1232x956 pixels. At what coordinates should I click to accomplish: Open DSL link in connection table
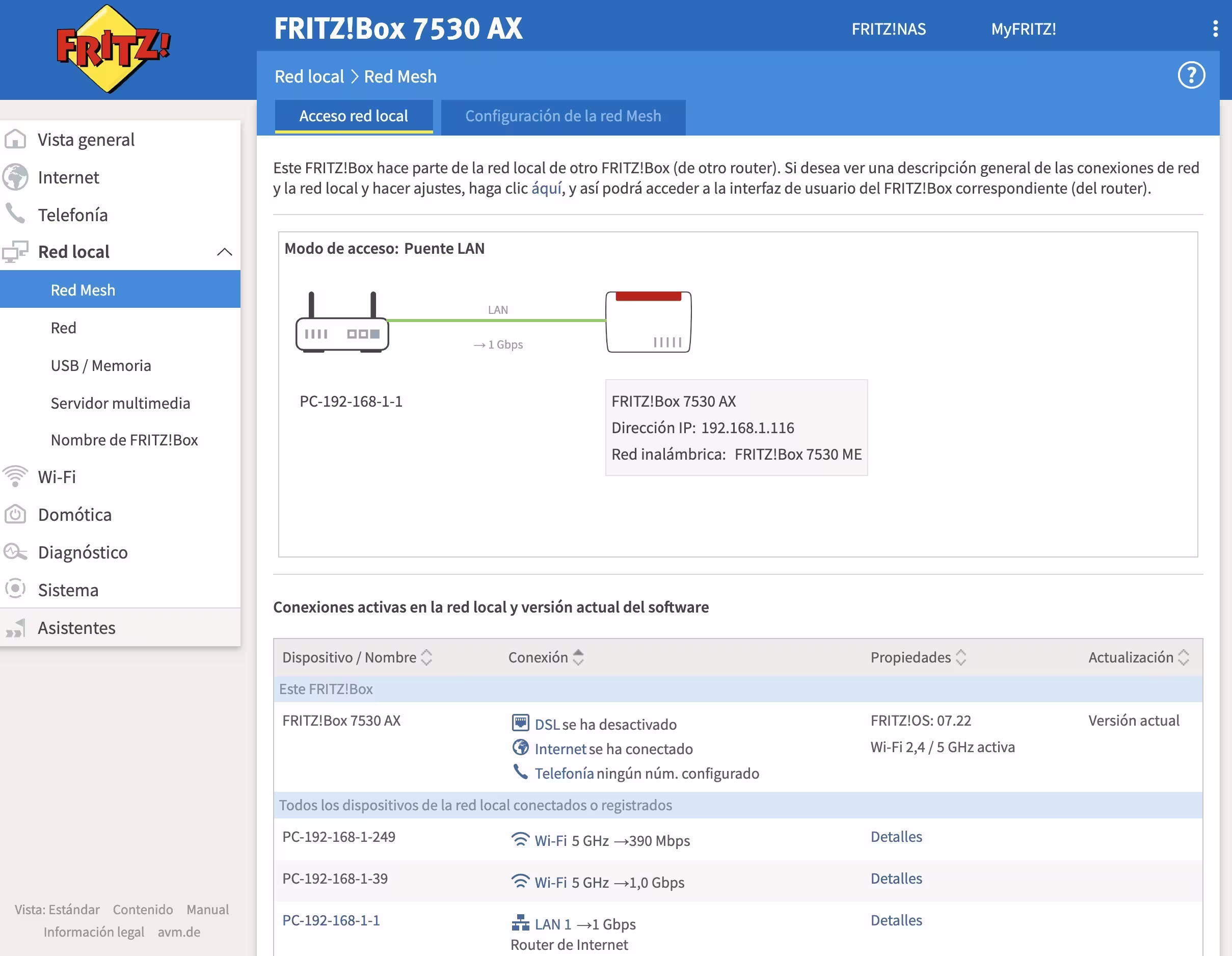[x=547, y=724]
